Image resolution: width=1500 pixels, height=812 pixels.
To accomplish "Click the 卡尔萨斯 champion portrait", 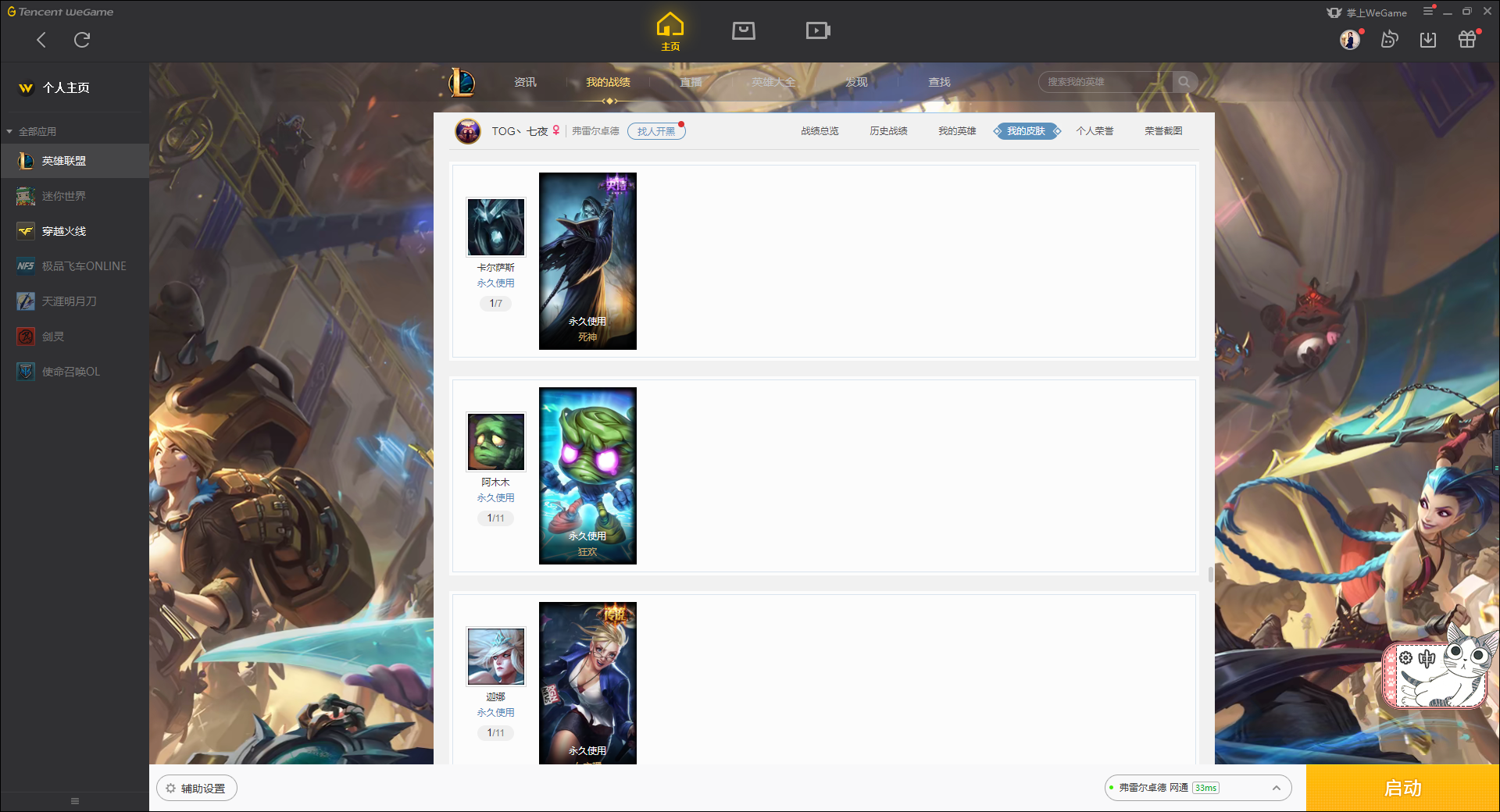I will tap(496, 226).
